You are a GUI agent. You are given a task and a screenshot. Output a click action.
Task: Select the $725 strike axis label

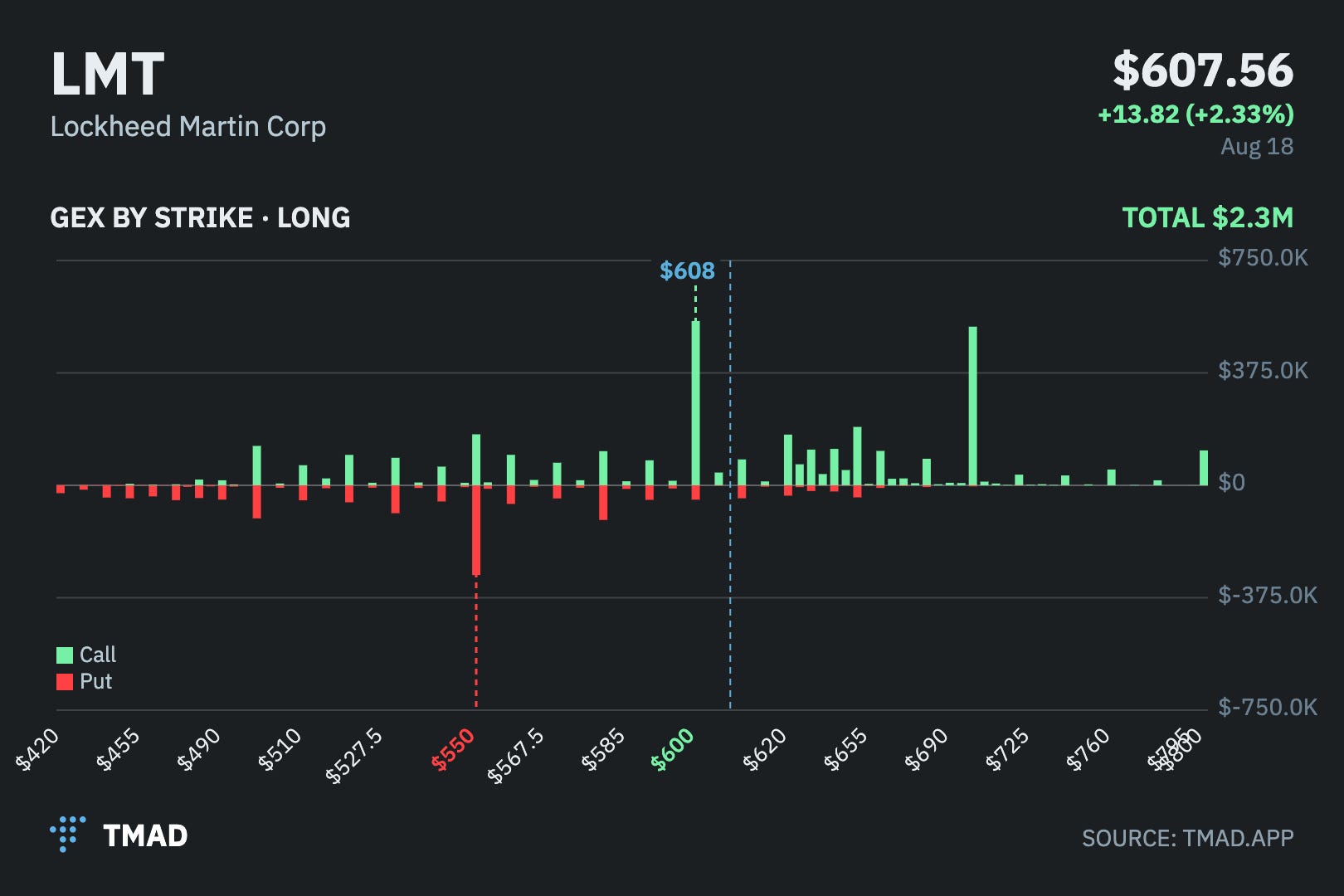pos(1007,749)
